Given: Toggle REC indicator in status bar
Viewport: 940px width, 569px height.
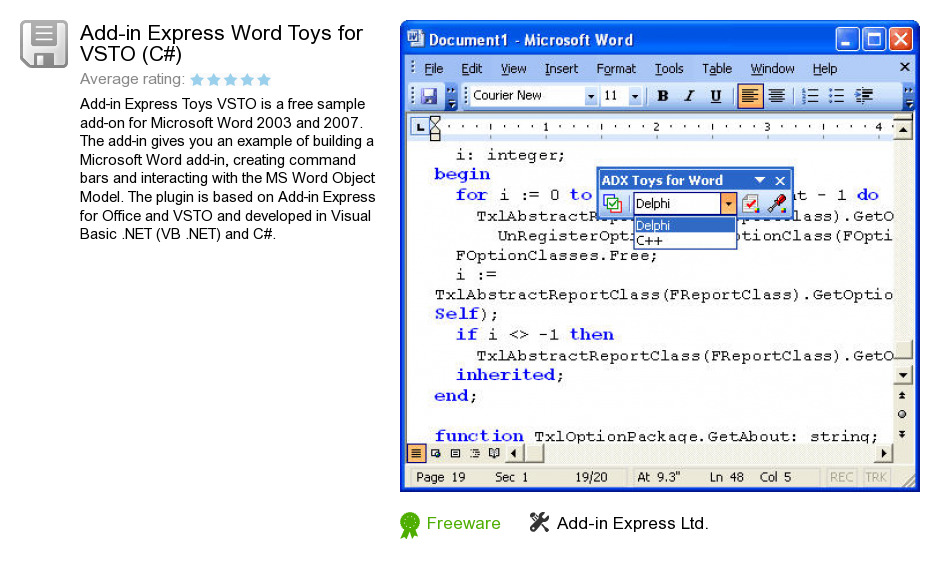Looking at the screenshot, I should click(x=841, y=477).
